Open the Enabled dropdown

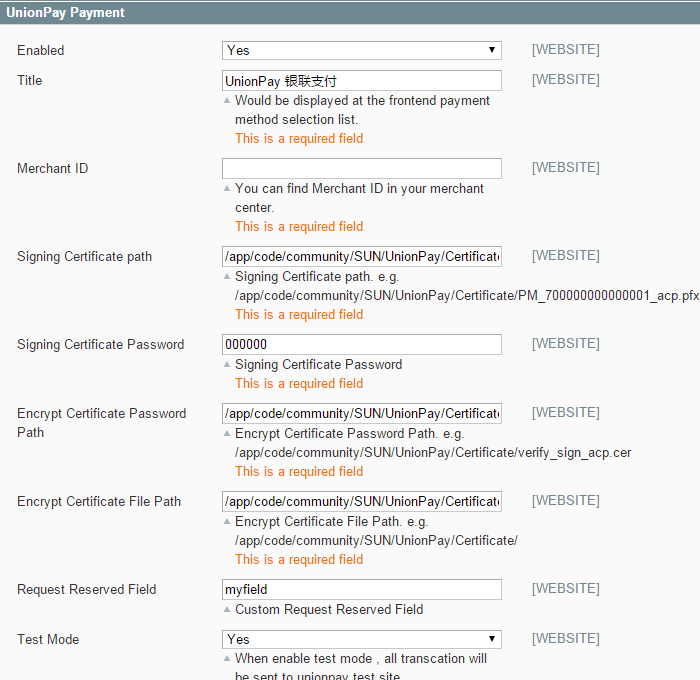pos(361,50)
